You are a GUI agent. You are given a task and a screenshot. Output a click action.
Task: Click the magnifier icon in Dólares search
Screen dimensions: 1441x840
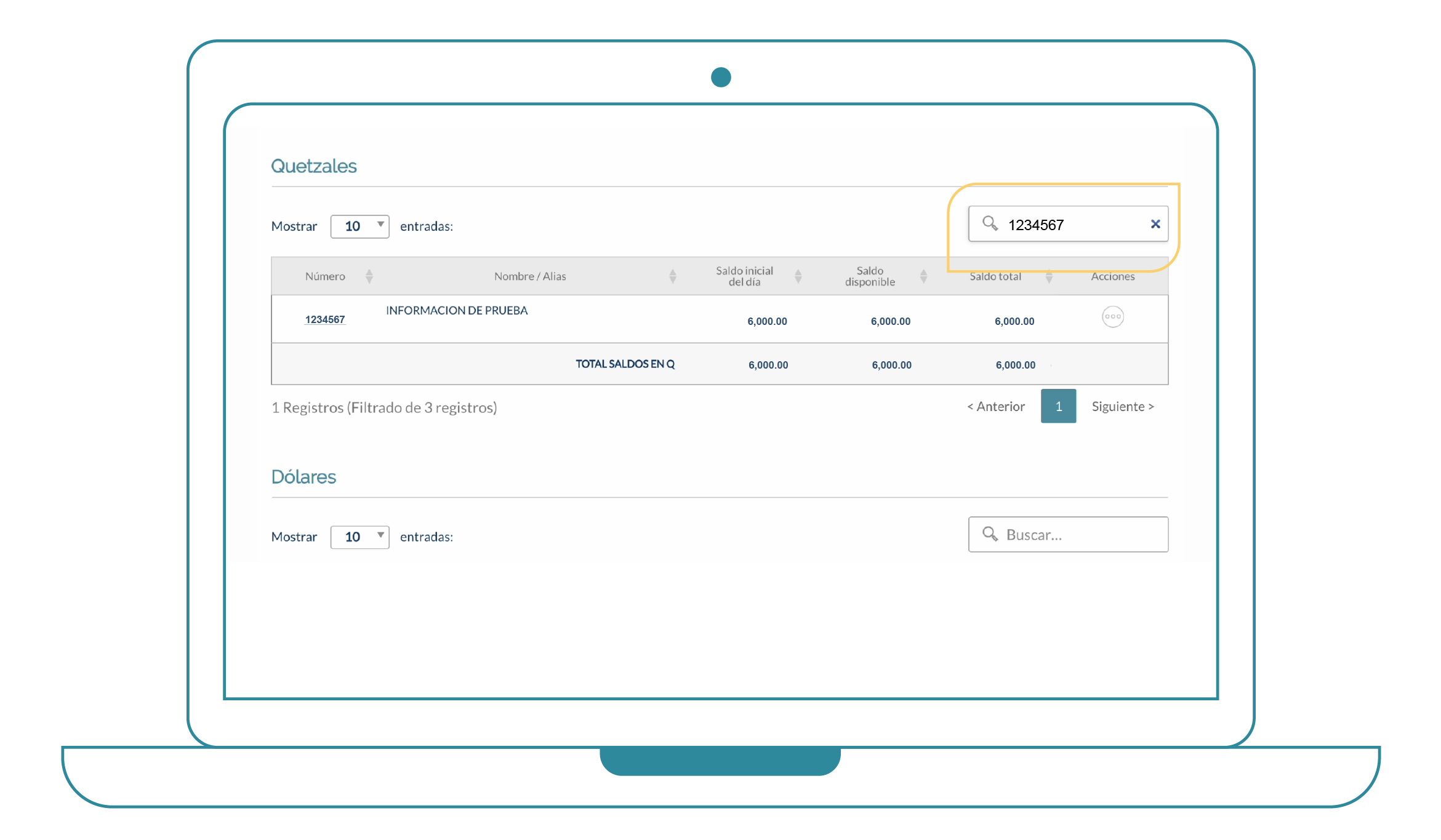click(x=990, y=534)
